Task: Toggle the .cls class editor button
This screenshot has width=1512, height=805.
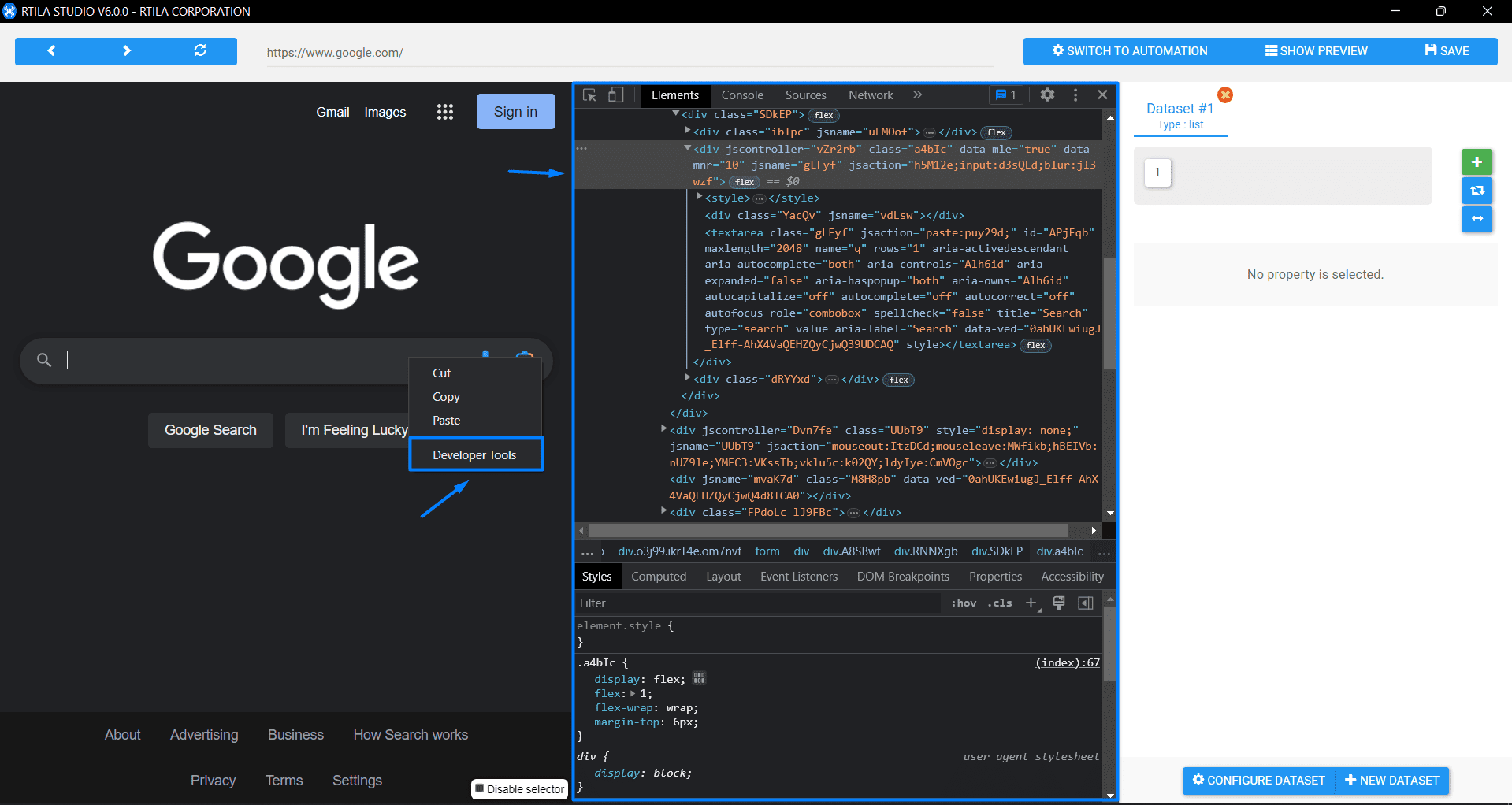Action: click(1000, 603)
